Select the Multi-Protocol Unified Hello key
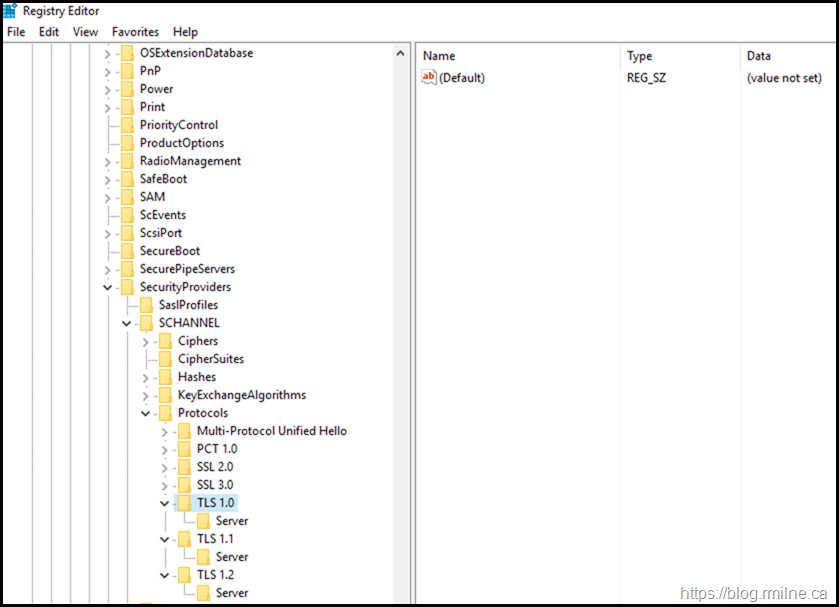839x607 pixels. (271, 431)
